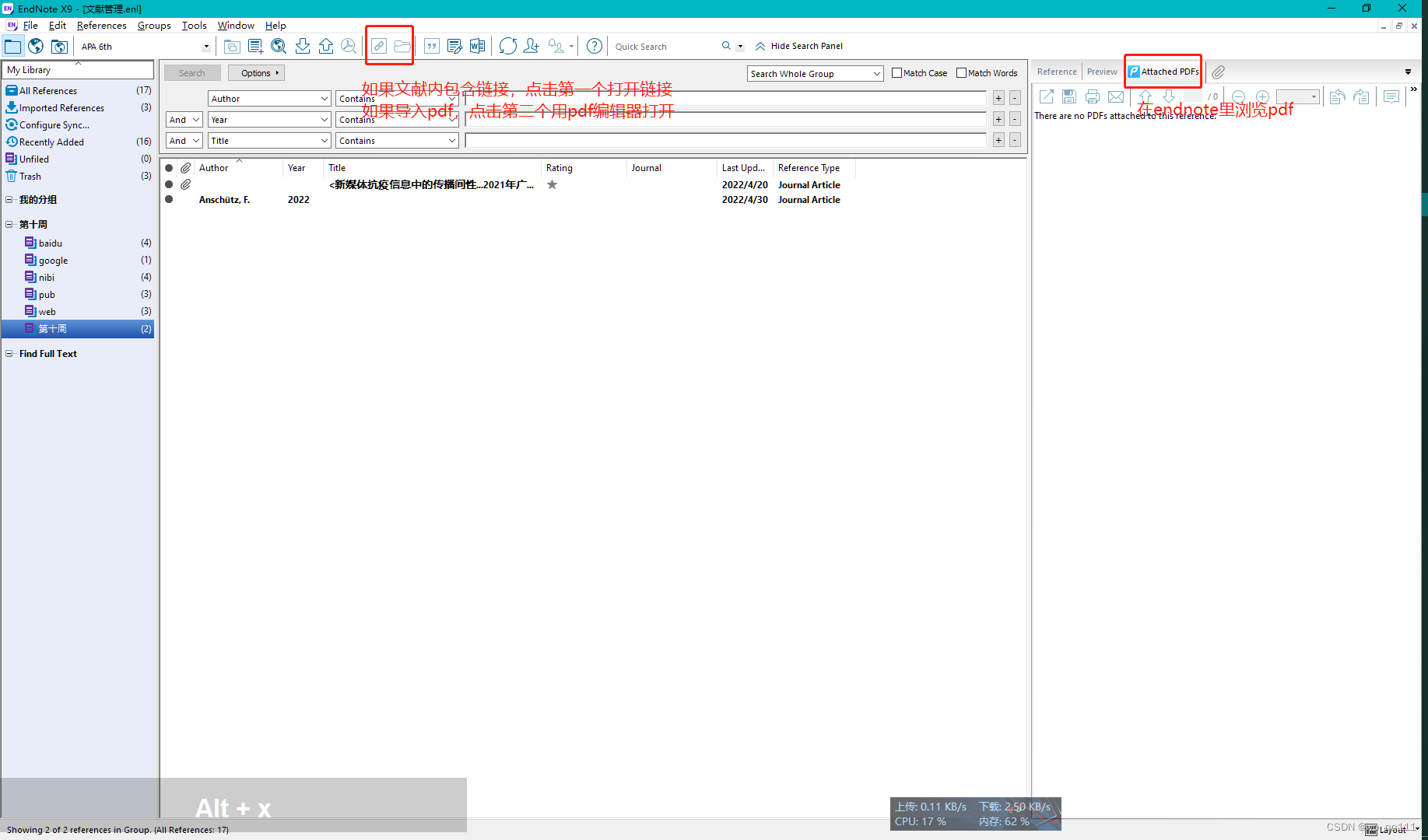Click Zoom In plus icon in PDF panel
Image resolution: width=1428 pixels, height=840 pixels.
pyautogui.click(x=1262, y=97)
